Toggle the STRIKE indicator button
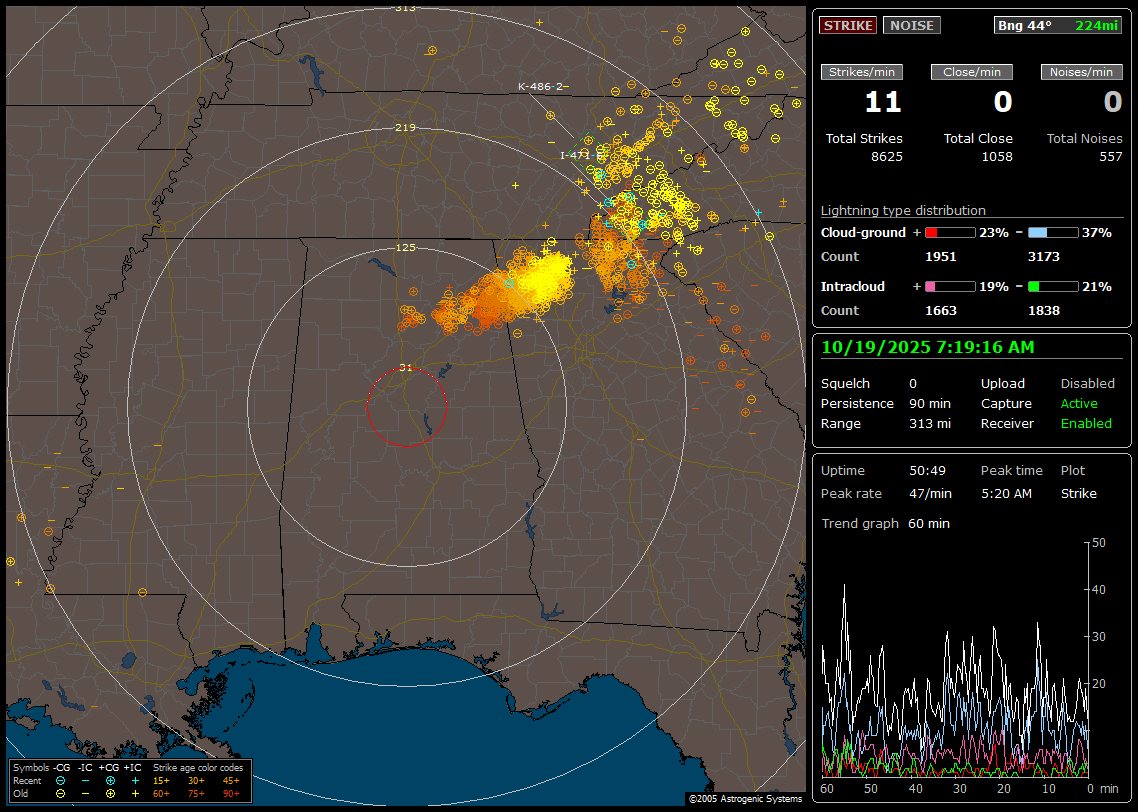 848,25
